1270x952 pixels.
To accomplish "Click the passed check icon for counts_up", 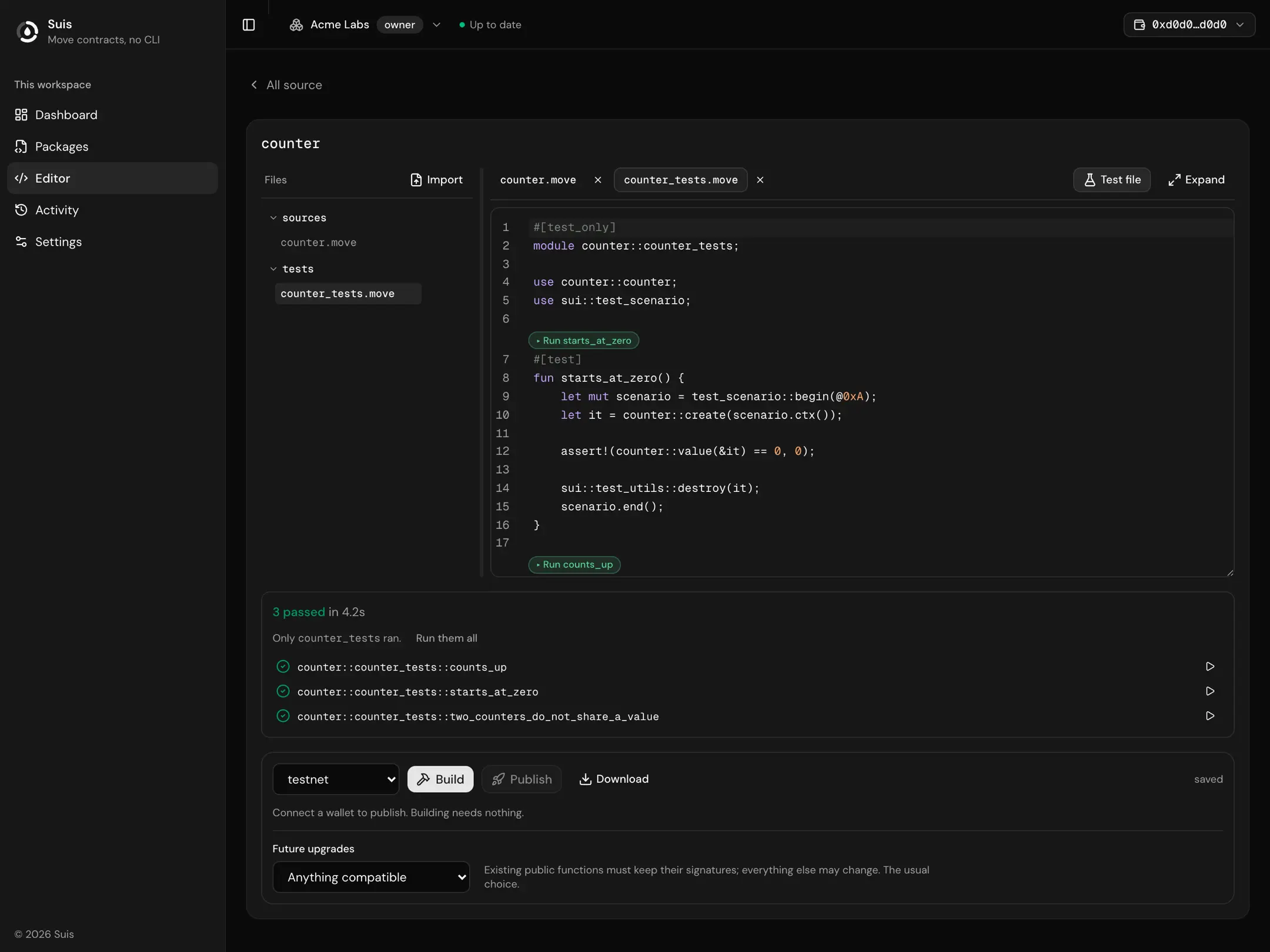I will (x=283, y=666).
